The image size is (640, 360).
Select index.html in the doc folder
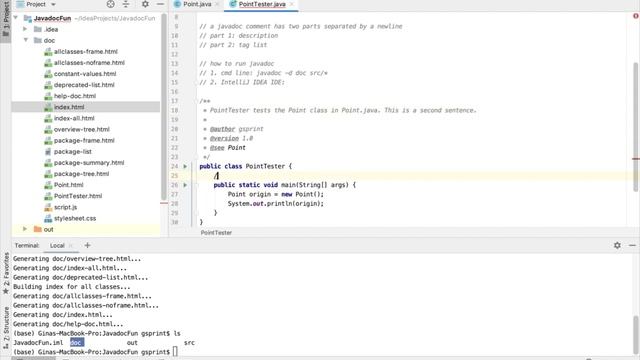pos(69,107)
